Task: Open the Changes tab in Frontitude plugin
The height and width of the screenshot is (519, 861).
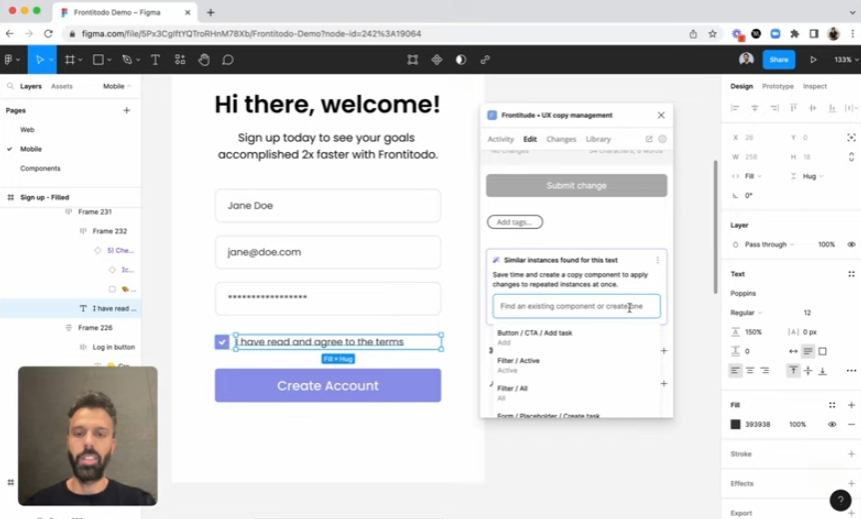Action: pos(561,139)
